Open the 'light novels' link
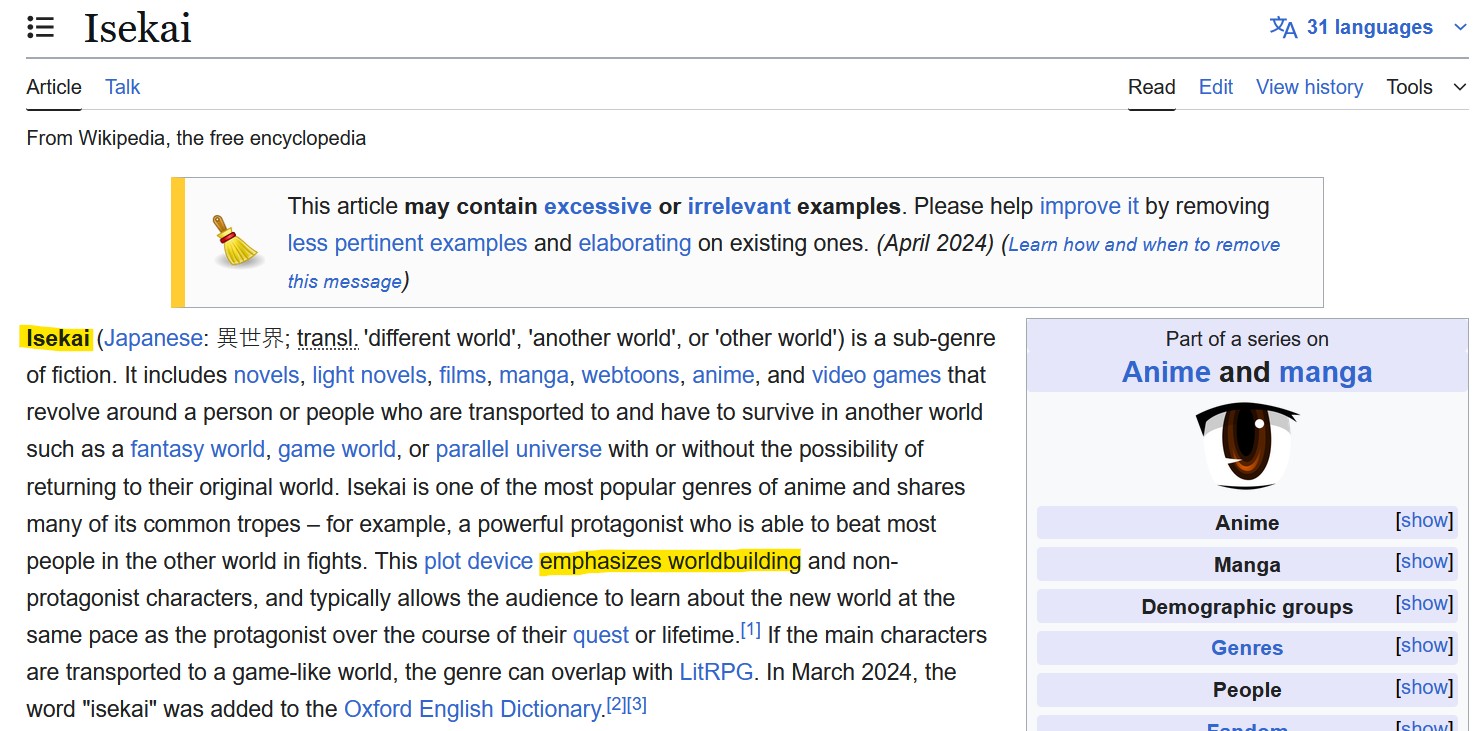The image size is (1482, 731). tap(369, 376)
